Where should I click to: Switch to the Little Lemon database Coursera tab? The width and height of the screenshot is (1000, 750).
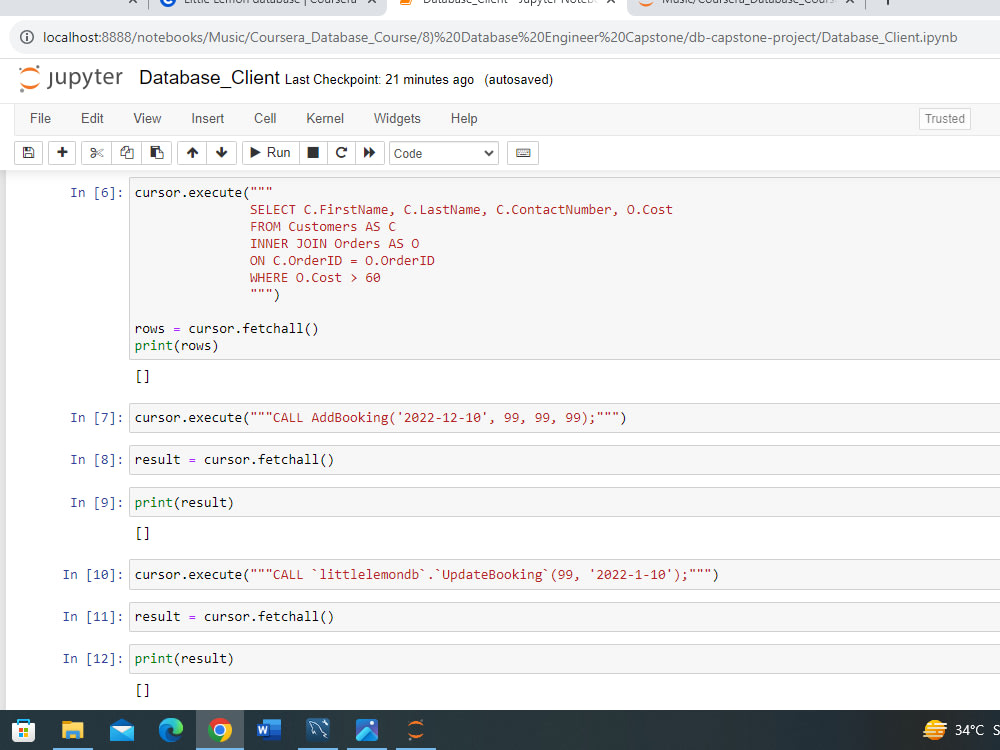click(x=260, y=4)
